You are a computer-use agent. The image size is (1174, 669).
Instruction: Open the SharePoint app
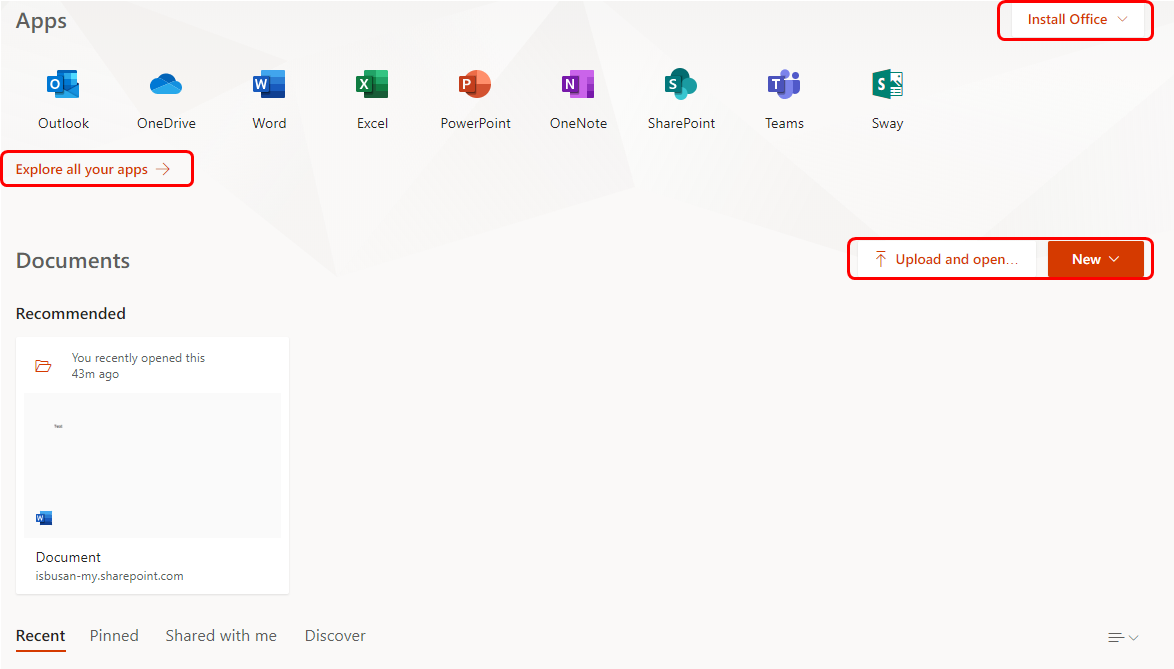(681, 100)
